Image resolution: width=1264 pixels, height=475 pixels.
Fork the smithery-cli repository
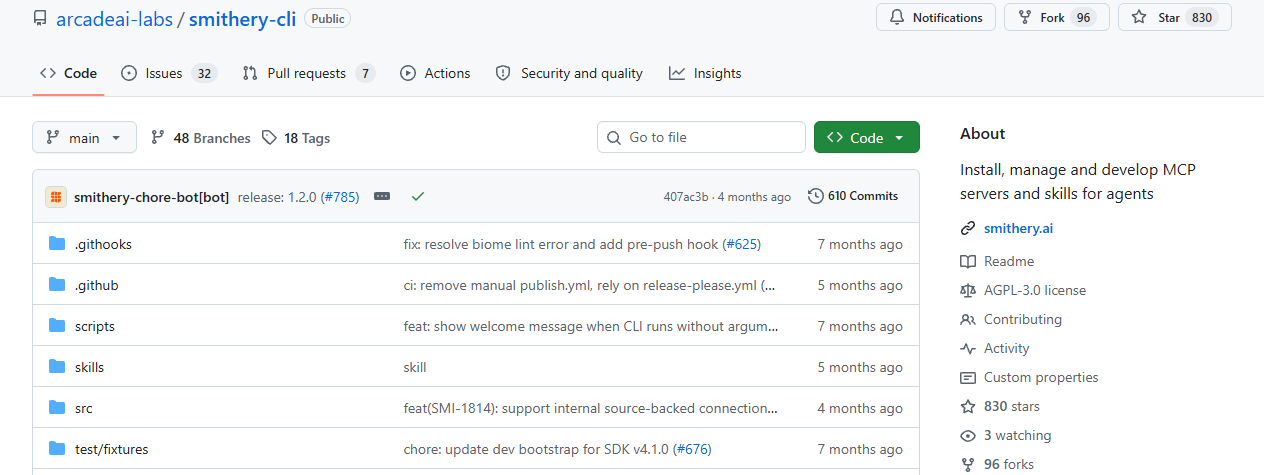(1057, 18)
